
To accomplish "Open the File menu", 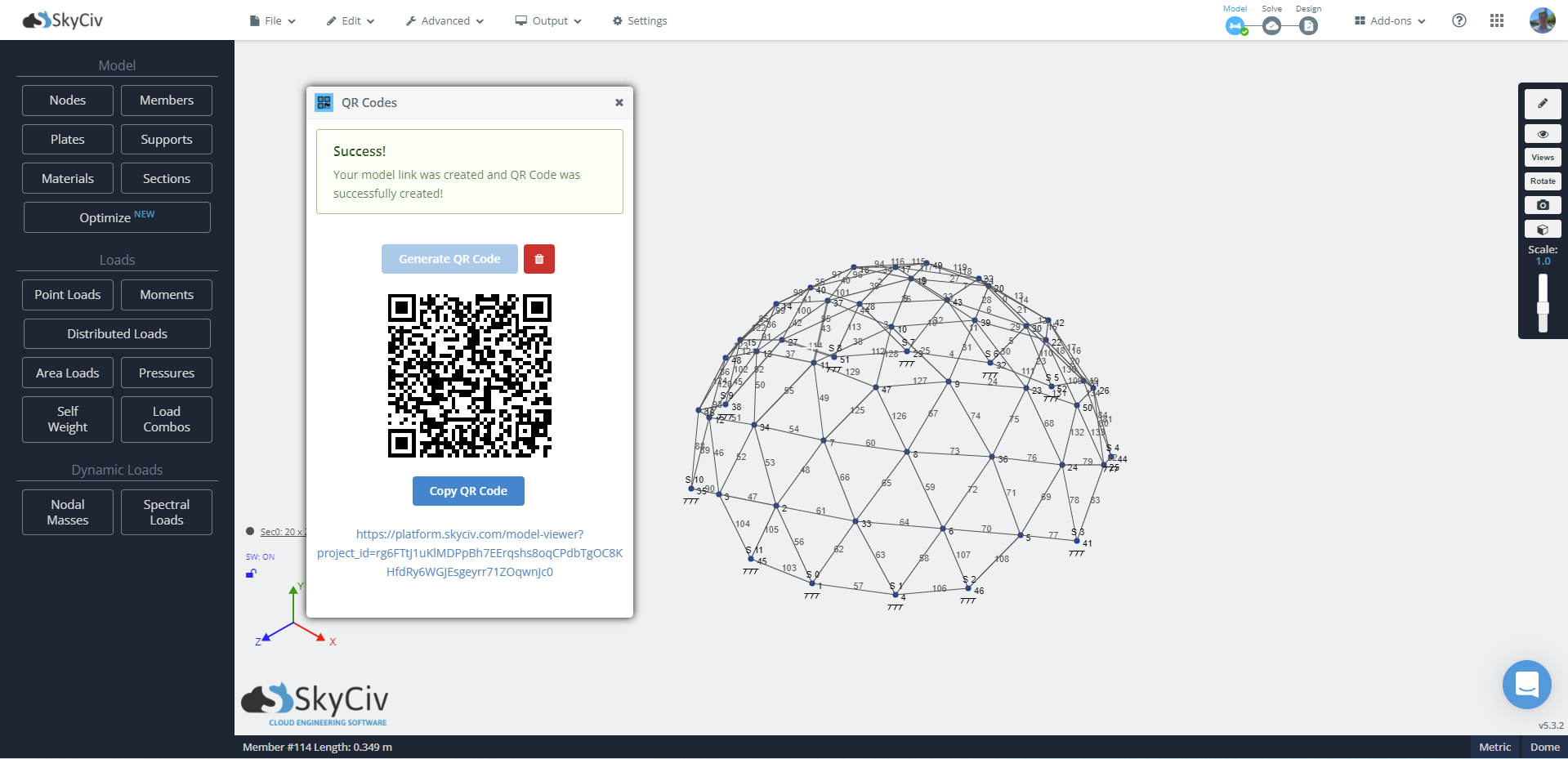I will [x=273, y=20].
